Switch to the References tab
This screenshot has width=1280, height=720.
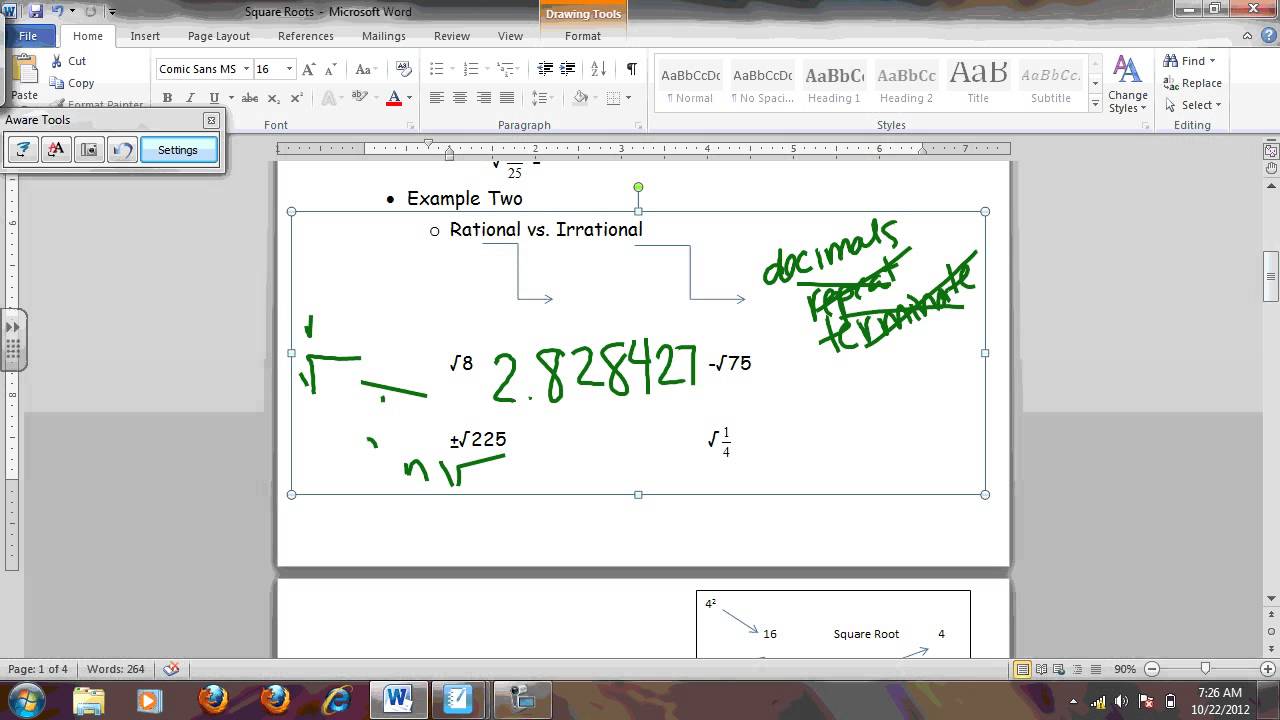(306, 36)
